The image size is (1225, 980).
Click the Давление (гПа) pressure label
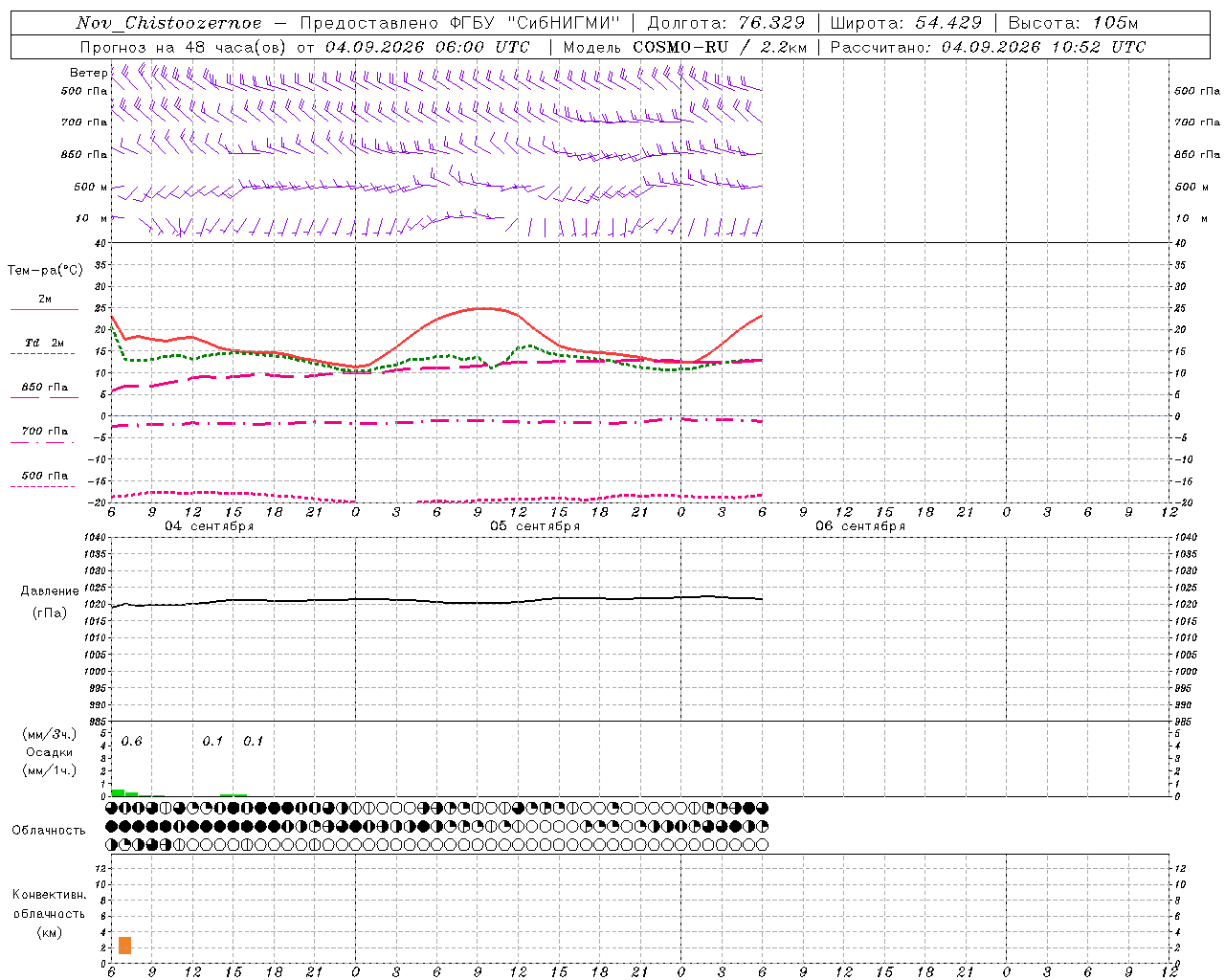pos(50,602)
